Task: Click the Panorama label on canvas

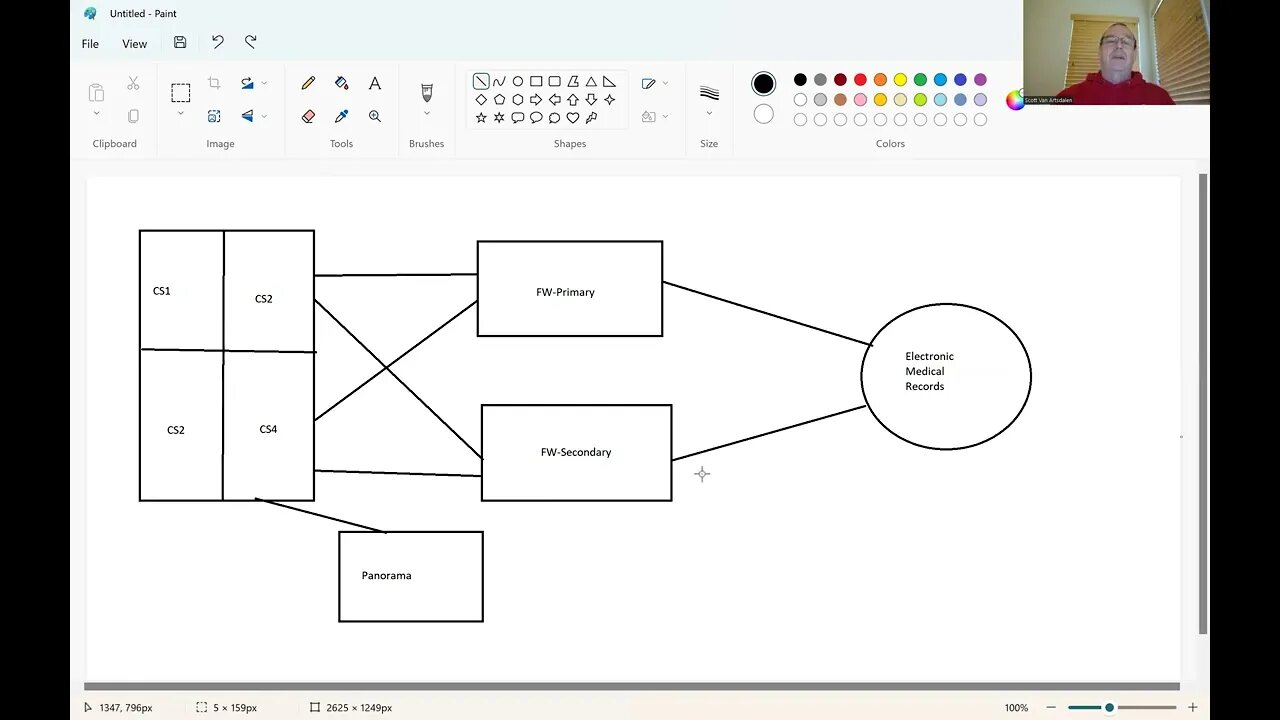Action: click(x=386, y=575)
